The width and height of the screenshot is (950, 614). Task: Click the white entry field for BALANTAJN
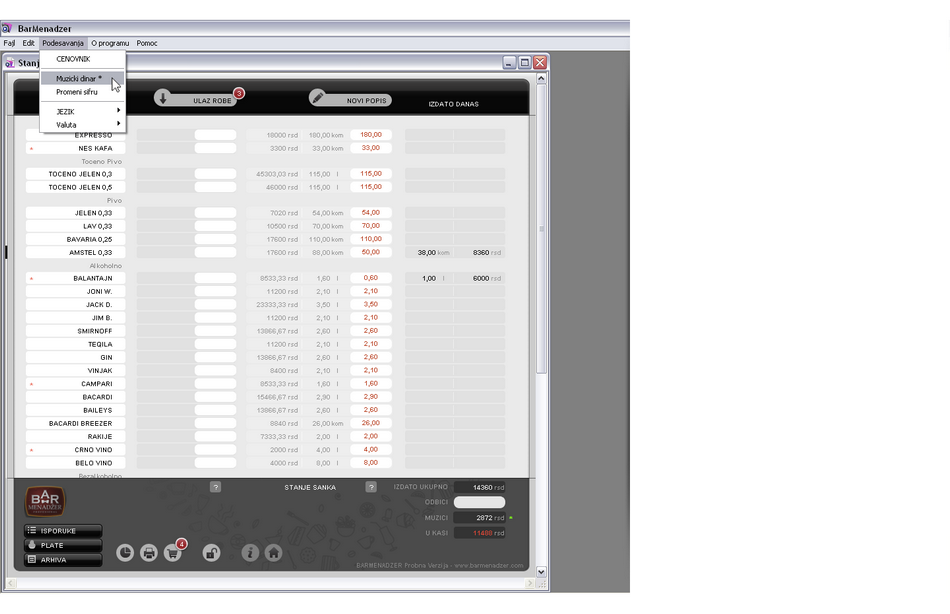click(x=215, y=278)
